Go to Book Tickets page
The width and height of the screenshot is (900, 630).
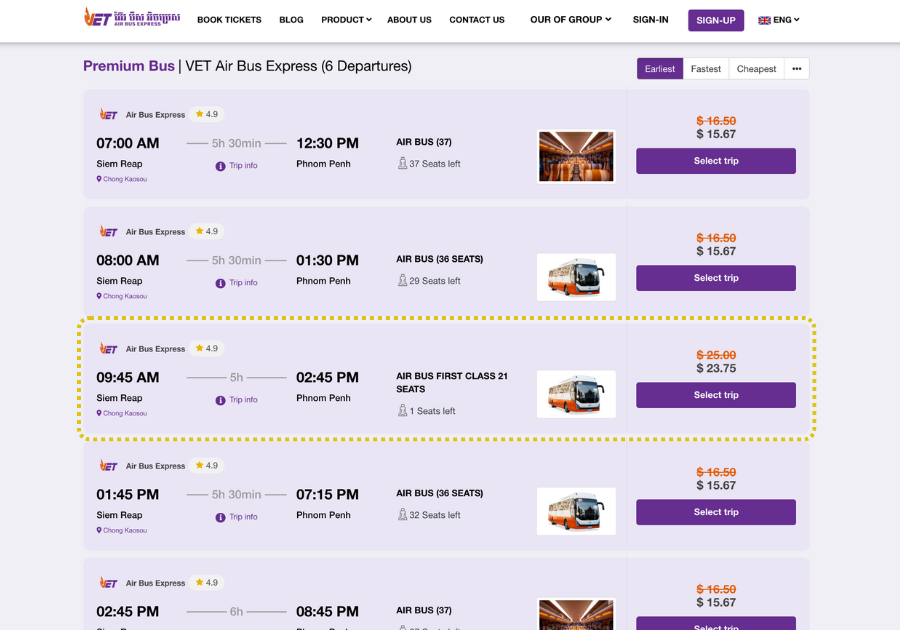tap(229, 20)
